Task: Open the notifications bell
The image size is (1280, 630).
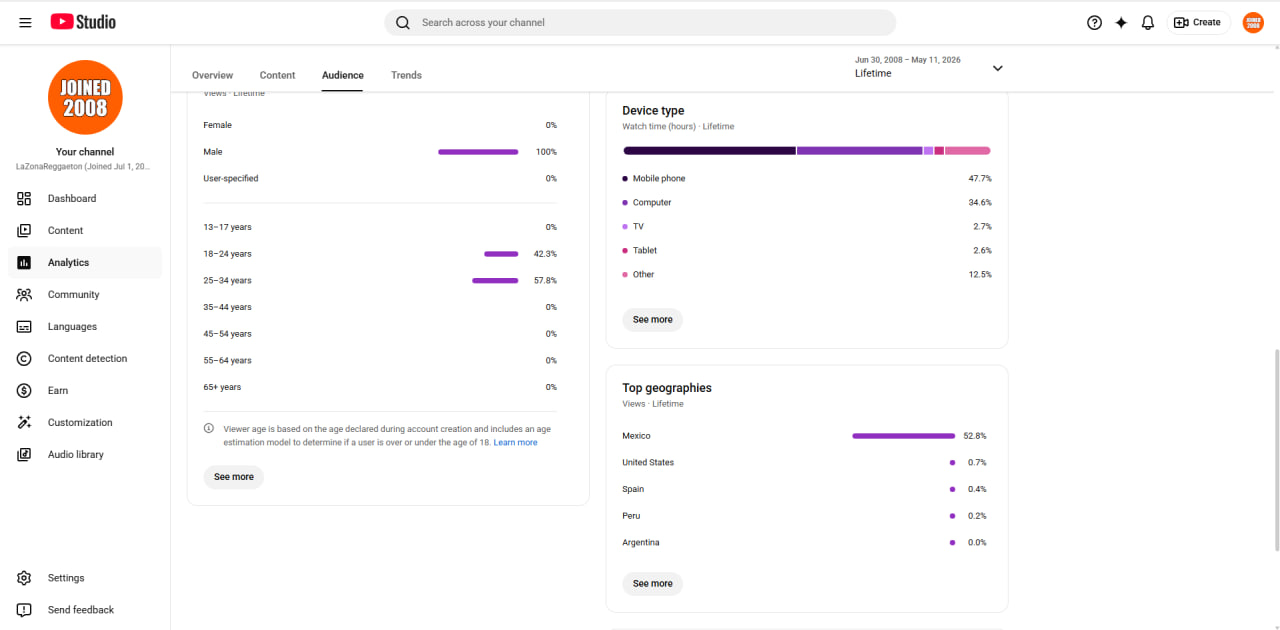Action: click(x=1148, y=22)
